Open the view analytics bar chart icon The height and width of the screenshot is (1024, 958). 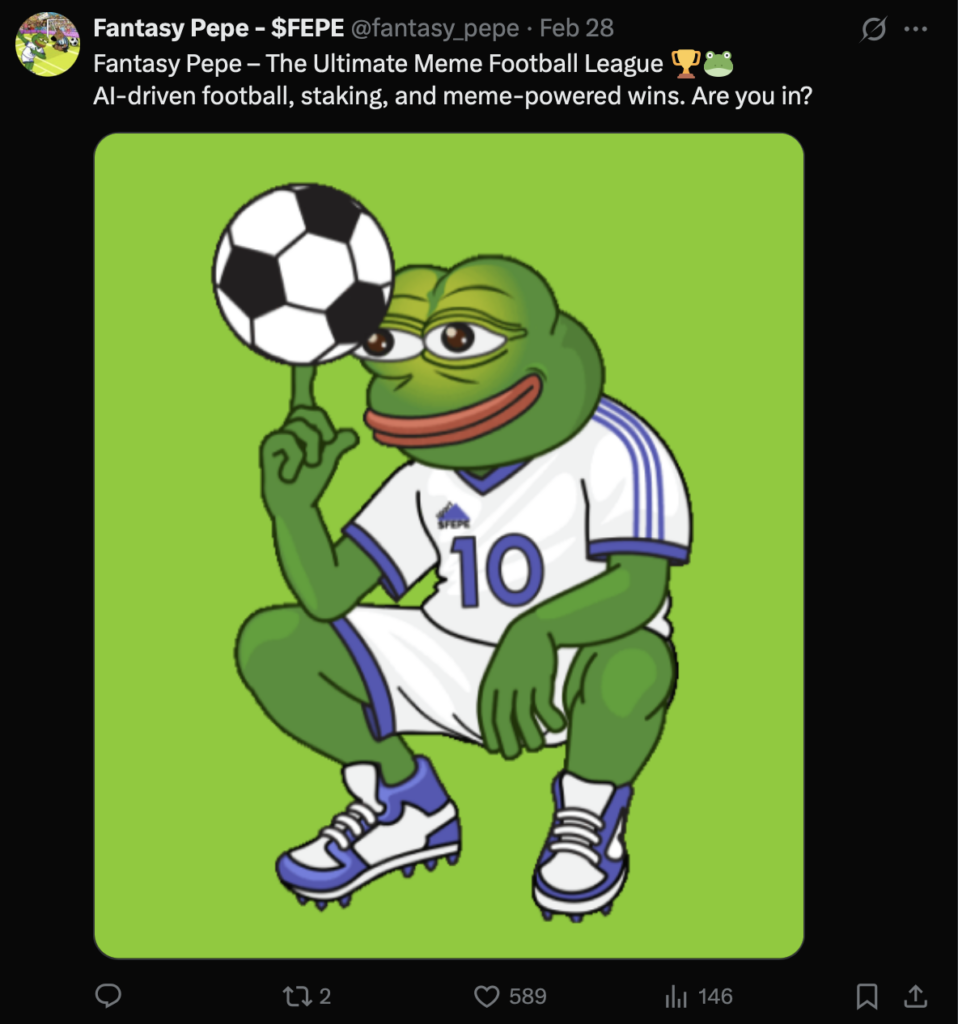(x=677, y=996)
